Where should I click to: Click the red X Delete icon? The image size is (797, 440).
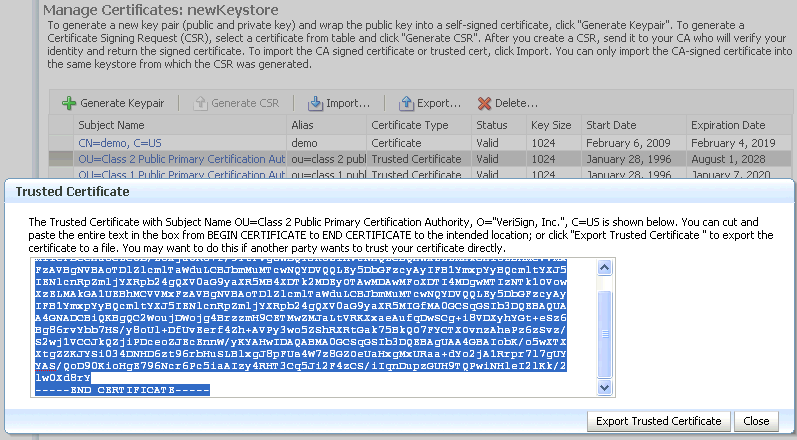click(x=484, y=103)
